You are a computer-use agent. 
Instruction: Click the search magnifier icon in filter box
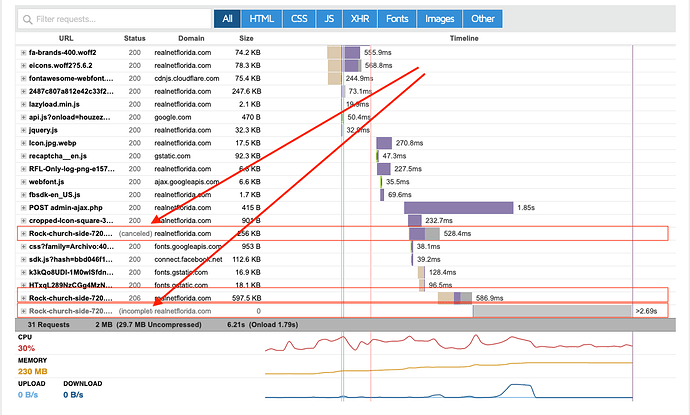(27, 19)
